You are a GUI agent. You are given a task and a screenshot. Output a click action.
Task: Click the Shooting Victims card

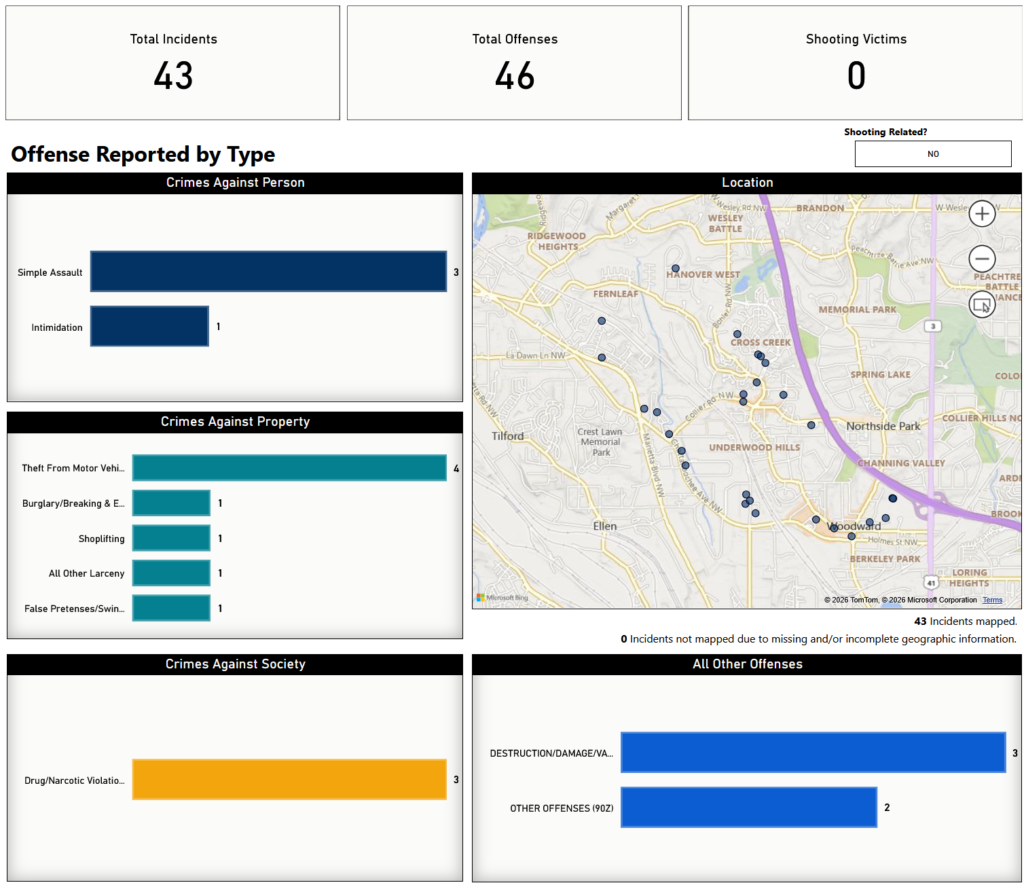[855, 63]
